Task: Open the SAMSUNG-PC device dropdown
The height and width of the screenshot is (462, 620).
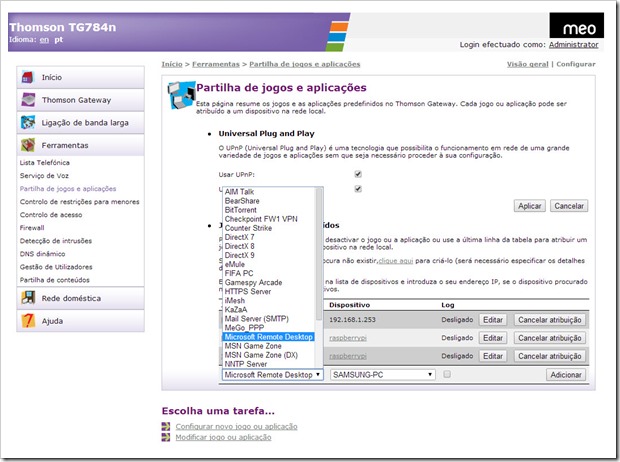Action: pyautogui.click(x=383, y=375)
